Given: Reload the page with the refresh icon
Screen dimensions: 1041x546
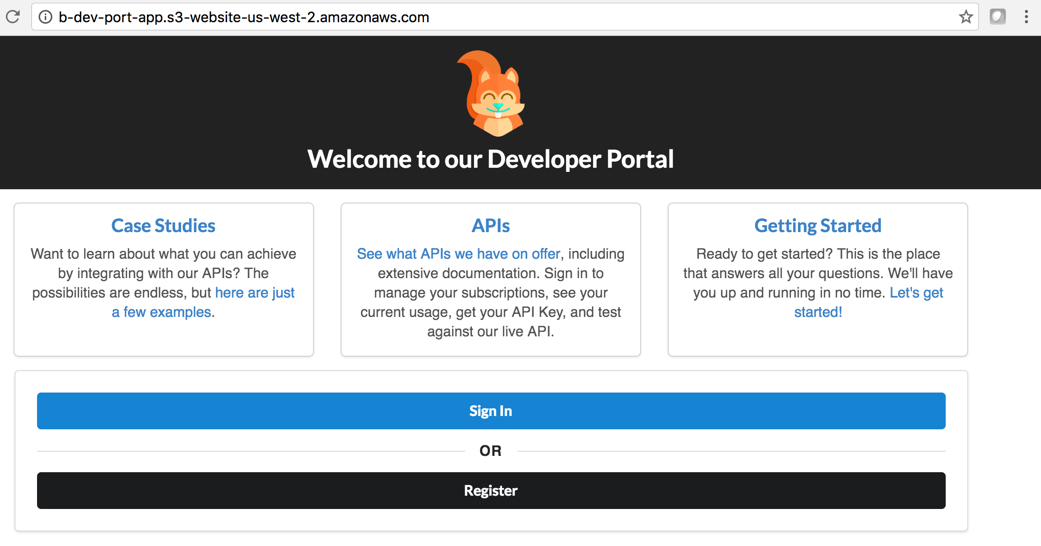Looking at the screenshot, I should point(13,17).
